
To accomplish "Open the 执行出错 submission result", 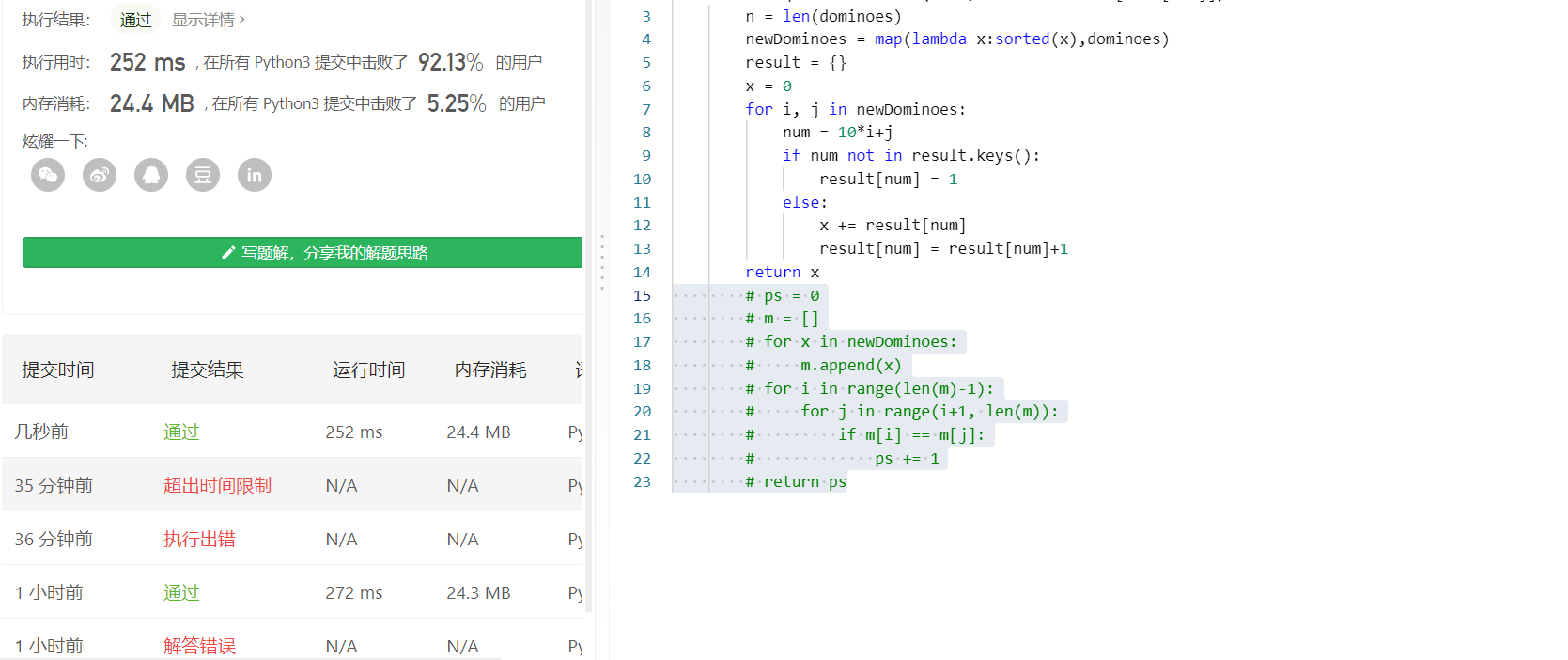I will pos(199,539).
